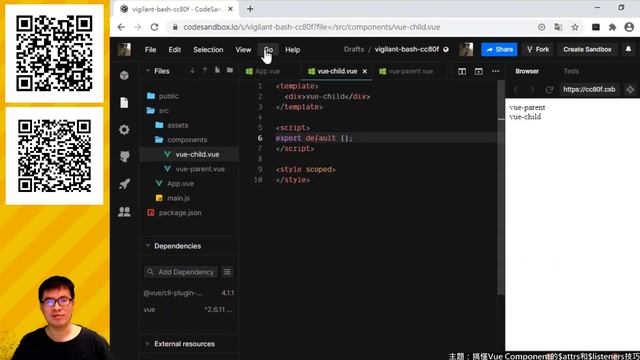Image resolution: width=640 pixels, height=360 pixels.
Task: Click the preview browser forward arrow
Action: [532, 89]
